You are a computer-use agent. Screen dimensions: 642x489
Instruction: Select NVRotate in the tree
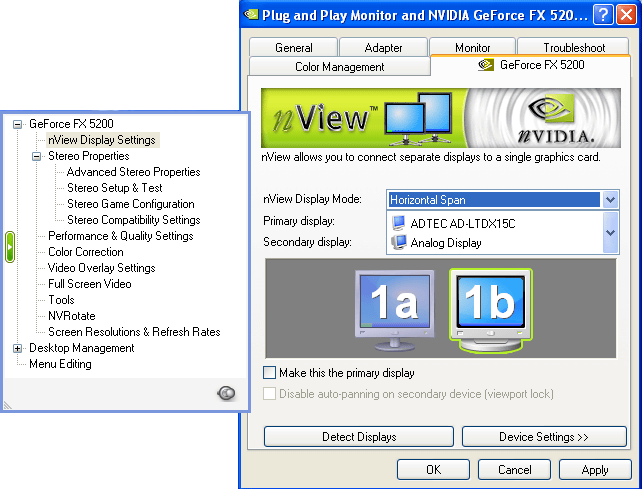pos(72,316)
